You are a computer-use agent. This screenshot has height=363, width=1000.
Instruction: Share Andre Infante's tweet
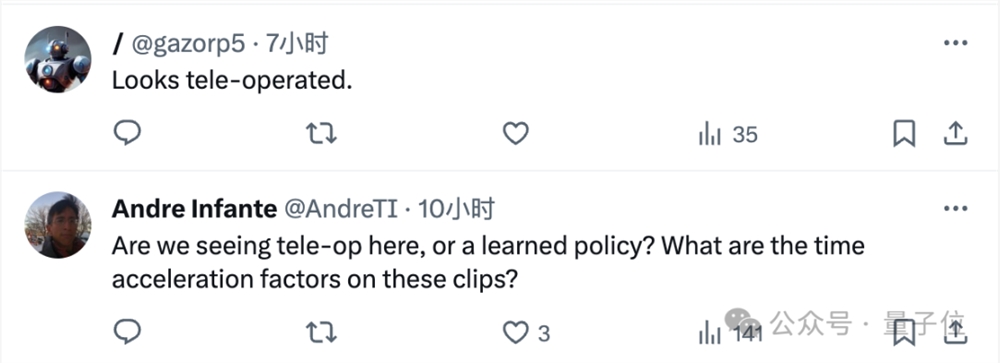pyautogui.click(x=955, y=332)
